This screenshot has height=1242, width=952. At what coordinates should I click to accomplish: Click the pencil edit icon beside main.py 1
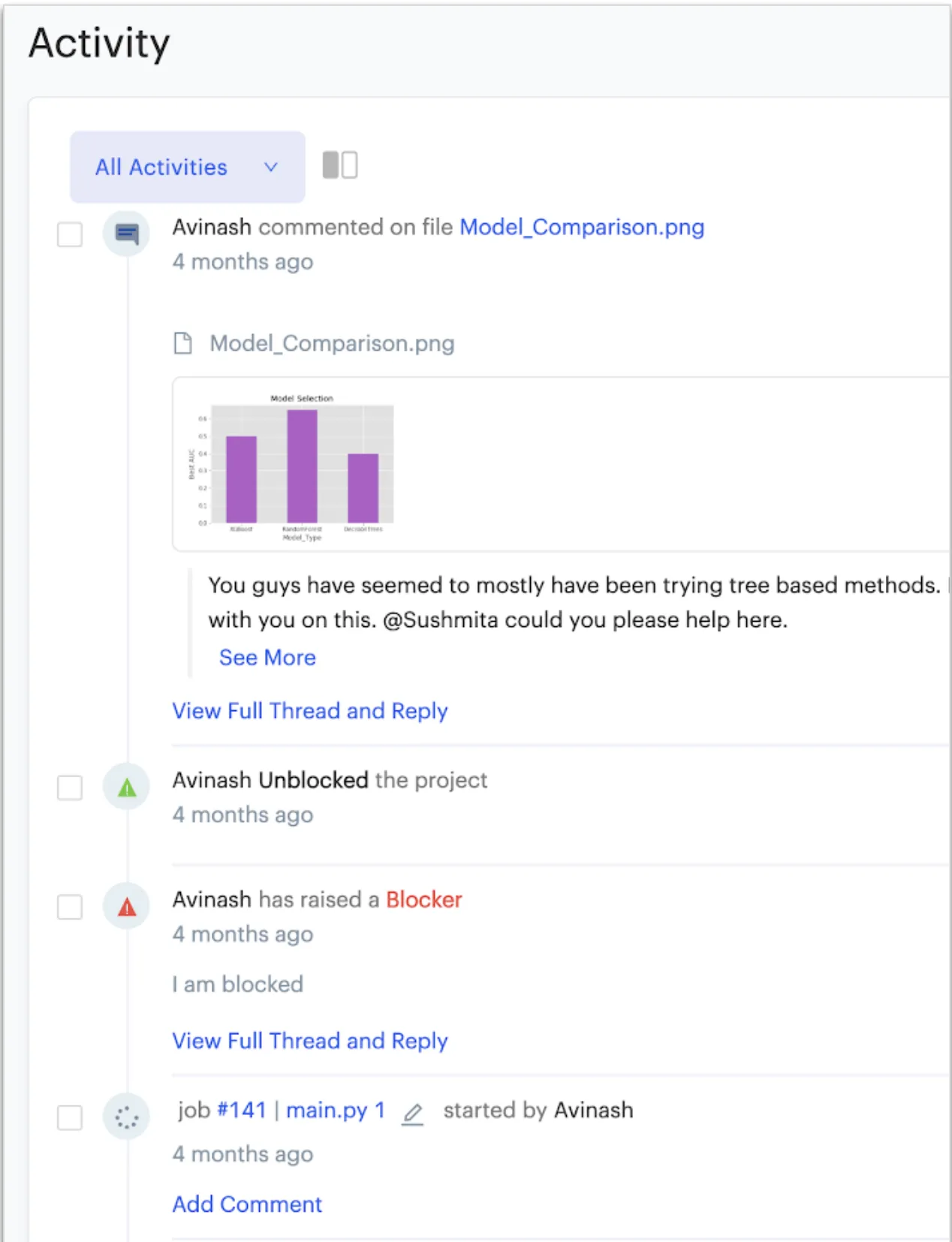(412, 1113)
